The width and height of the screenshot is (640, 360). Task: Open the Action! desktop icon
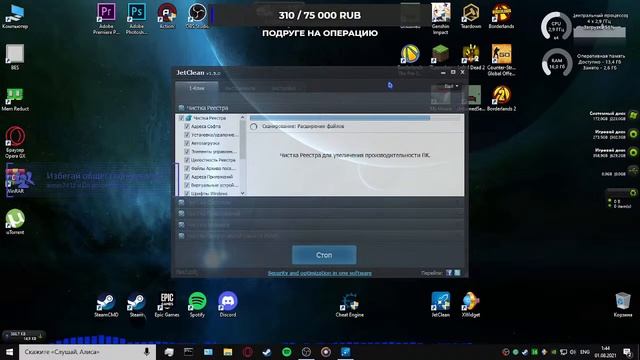[x=167, y=16]
